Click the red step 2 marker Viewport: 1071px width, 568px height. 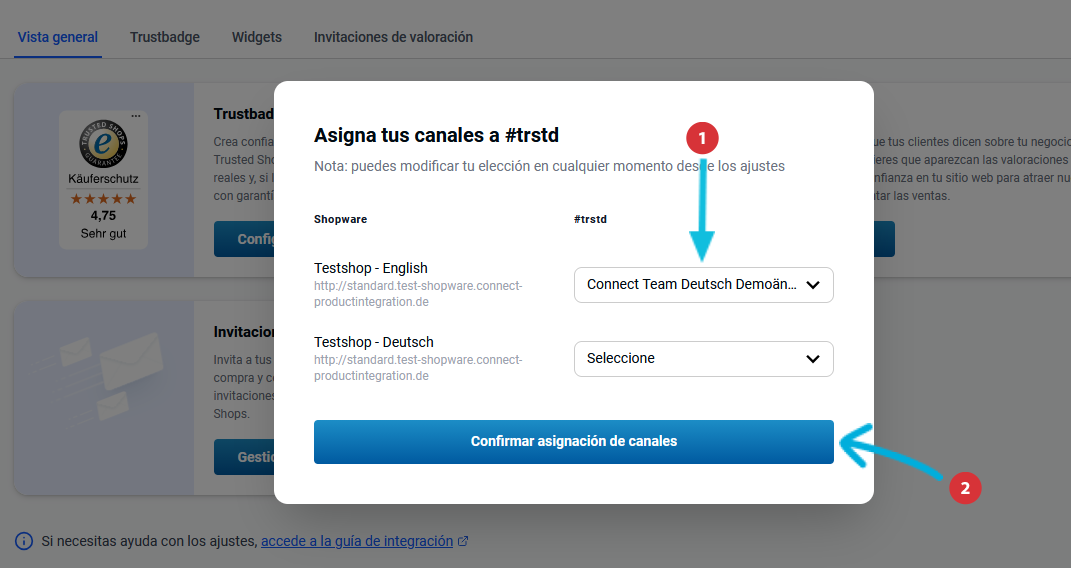(x=964, y=488)
